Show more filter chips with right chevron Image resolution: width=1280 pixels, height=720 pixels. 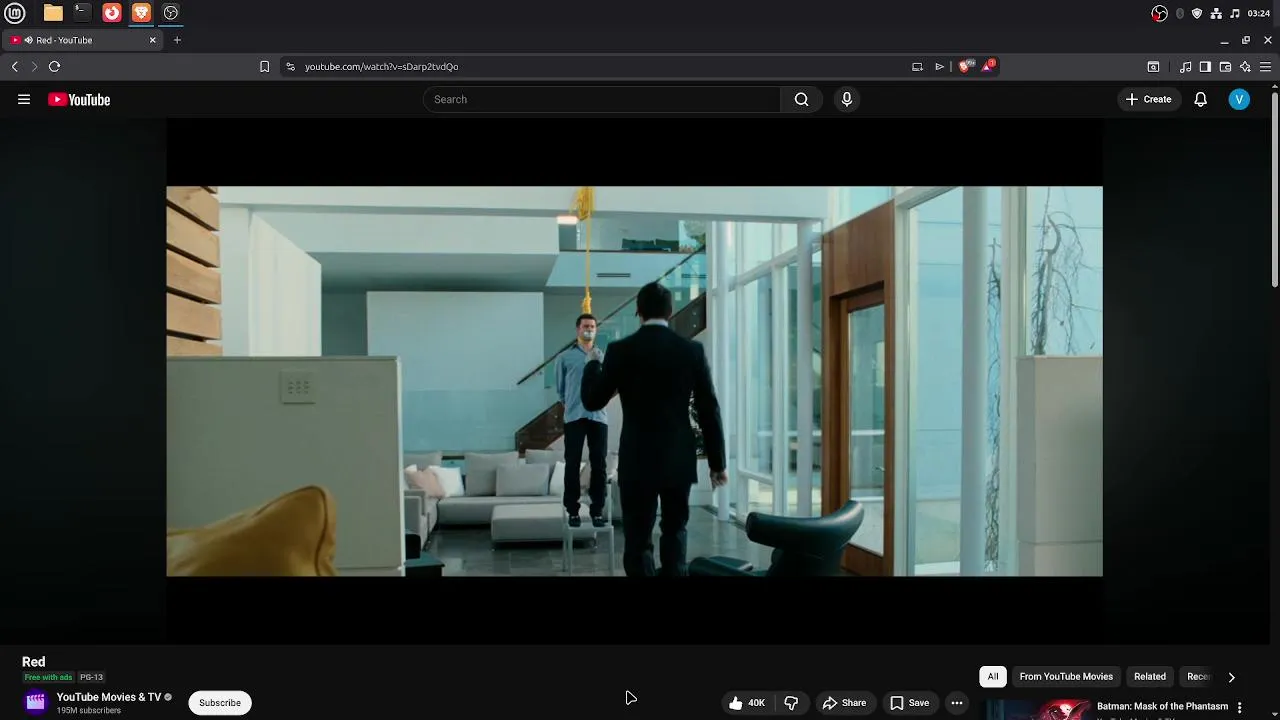(x=1231, y=677)
